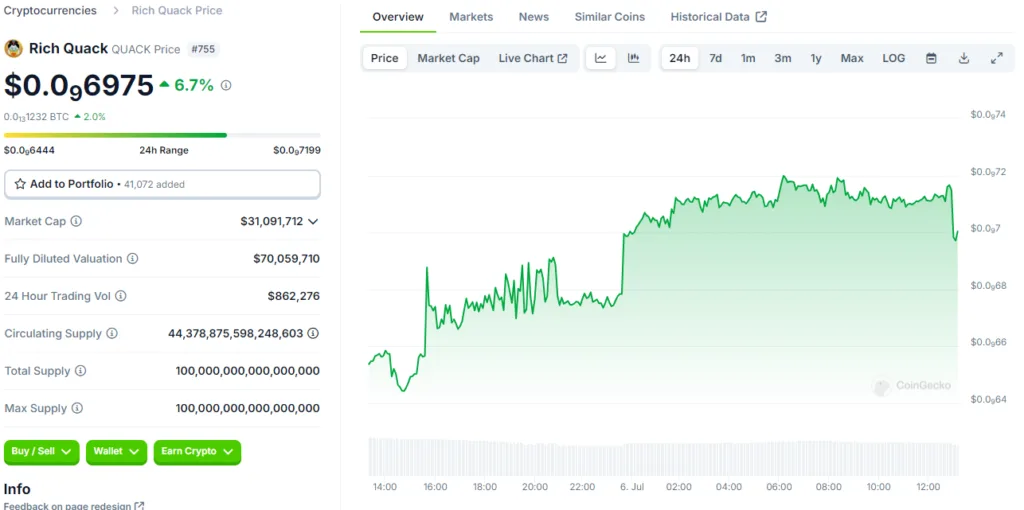Click the volume bars below the chart
This screenshot has width=1024, height=510.
point(664,457)
